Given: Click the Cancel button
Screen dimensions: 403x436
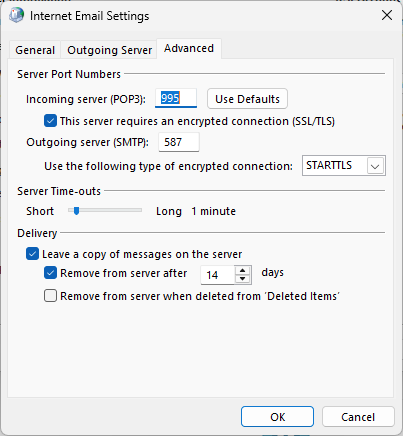Looking at the screenshot, I should [358, 417].
